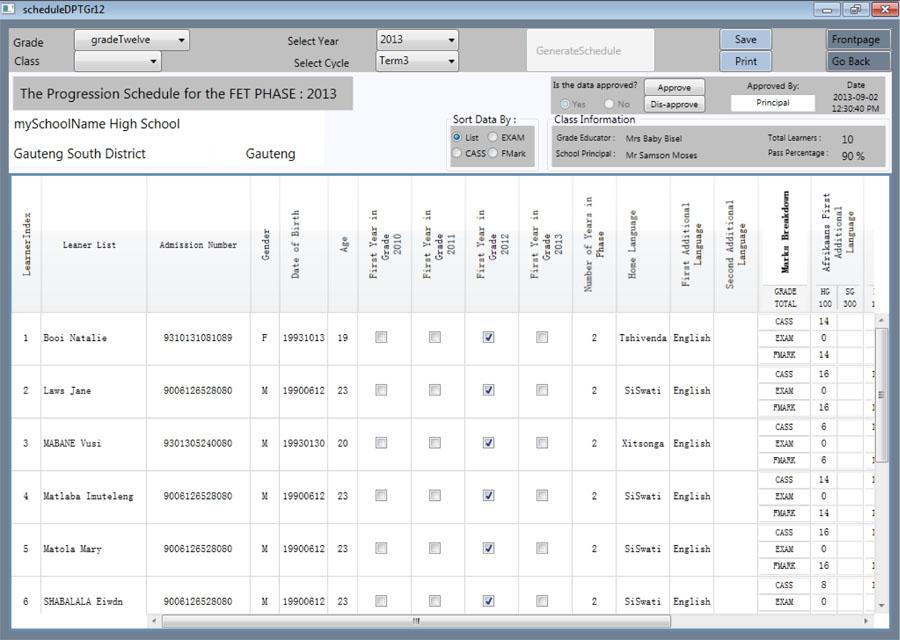Open the Select Cycle Term3 dropdown
Image resolution: width=900 pixels, height=640 pixels.
click(416, 61)
